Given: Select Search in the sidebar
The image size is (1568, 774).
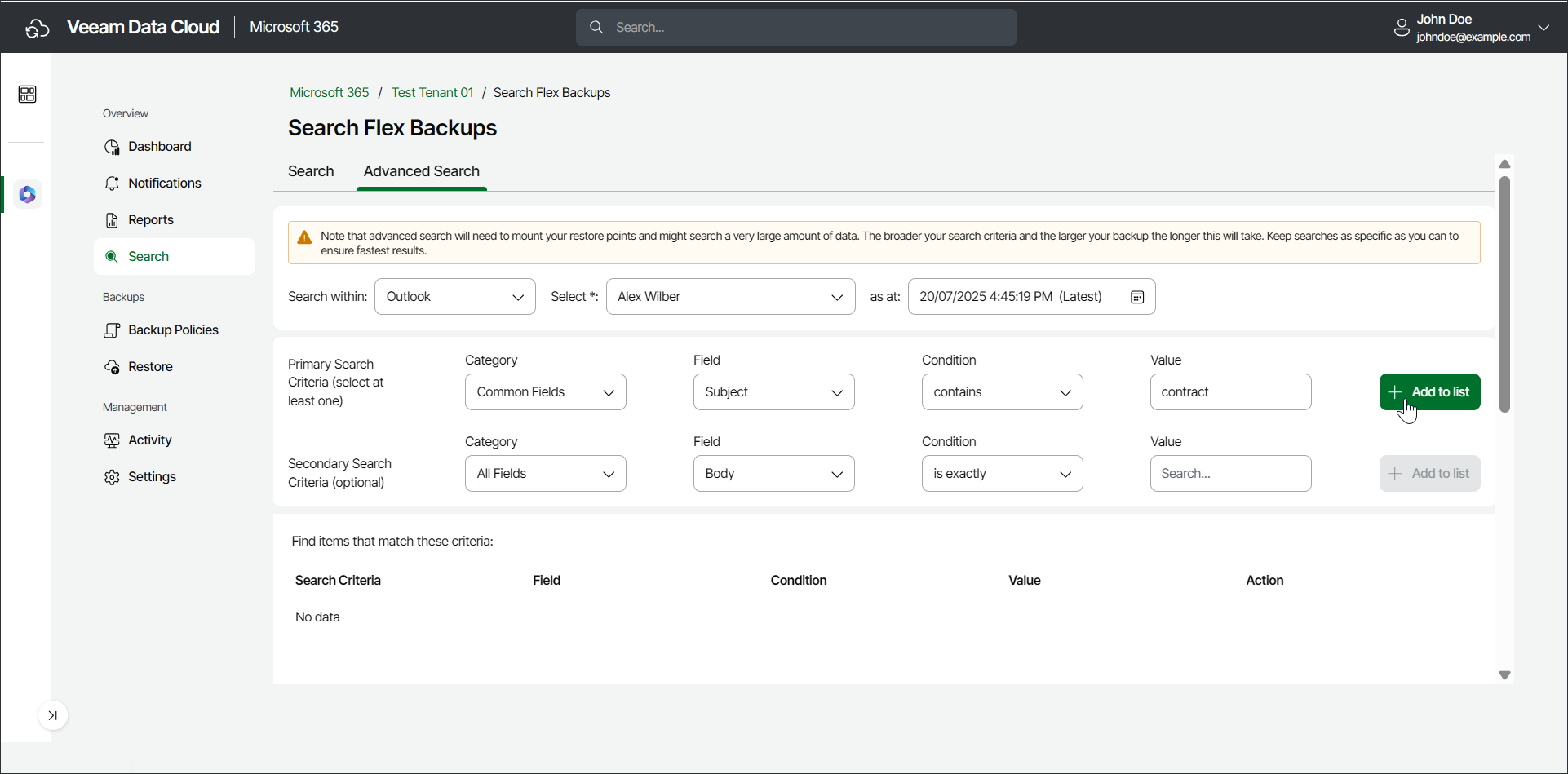Looking at the screenshot, I should coord(175,257).
